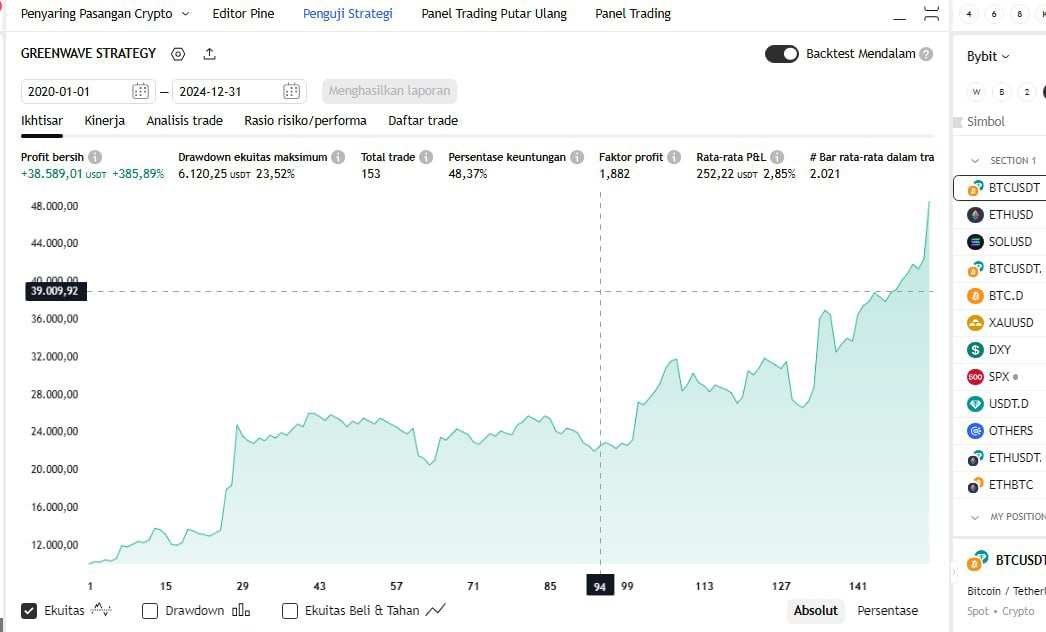Click the help icon beside Backtest Mendalam
This screenshot has width=1046, height=632.
pos(926,54)
